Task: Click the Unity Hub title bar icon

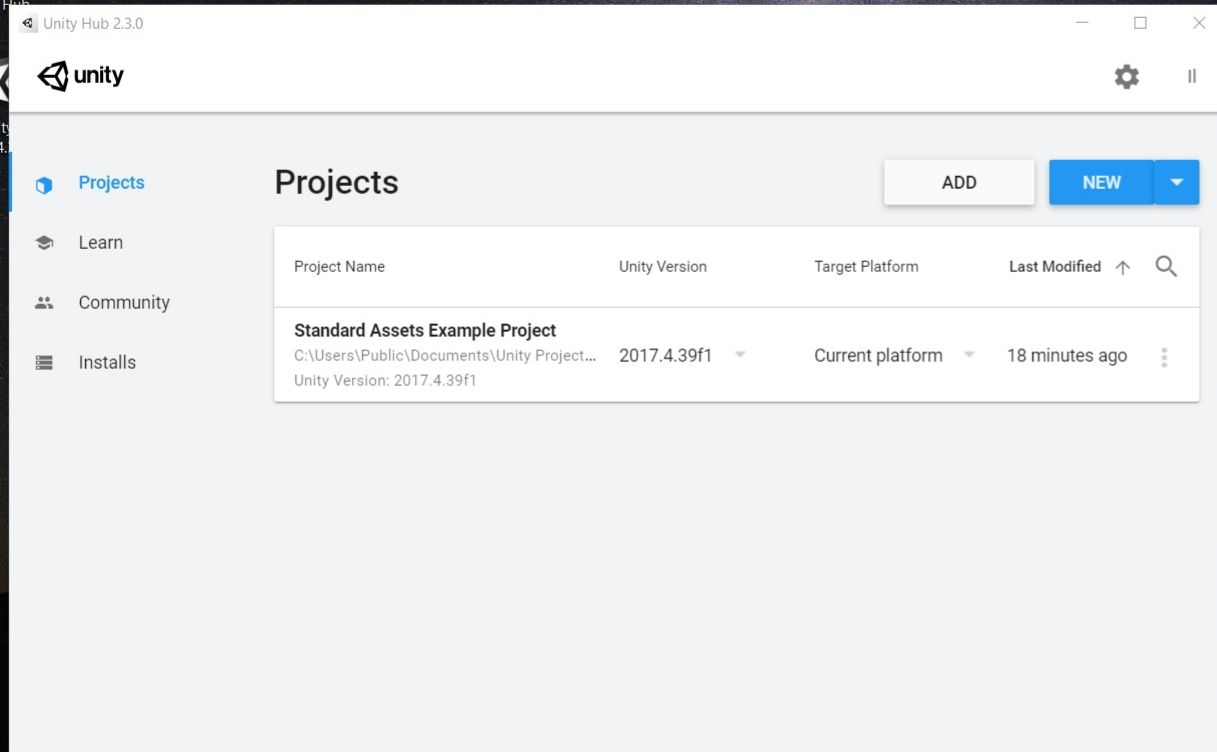Action: click(x=27, y=23)
